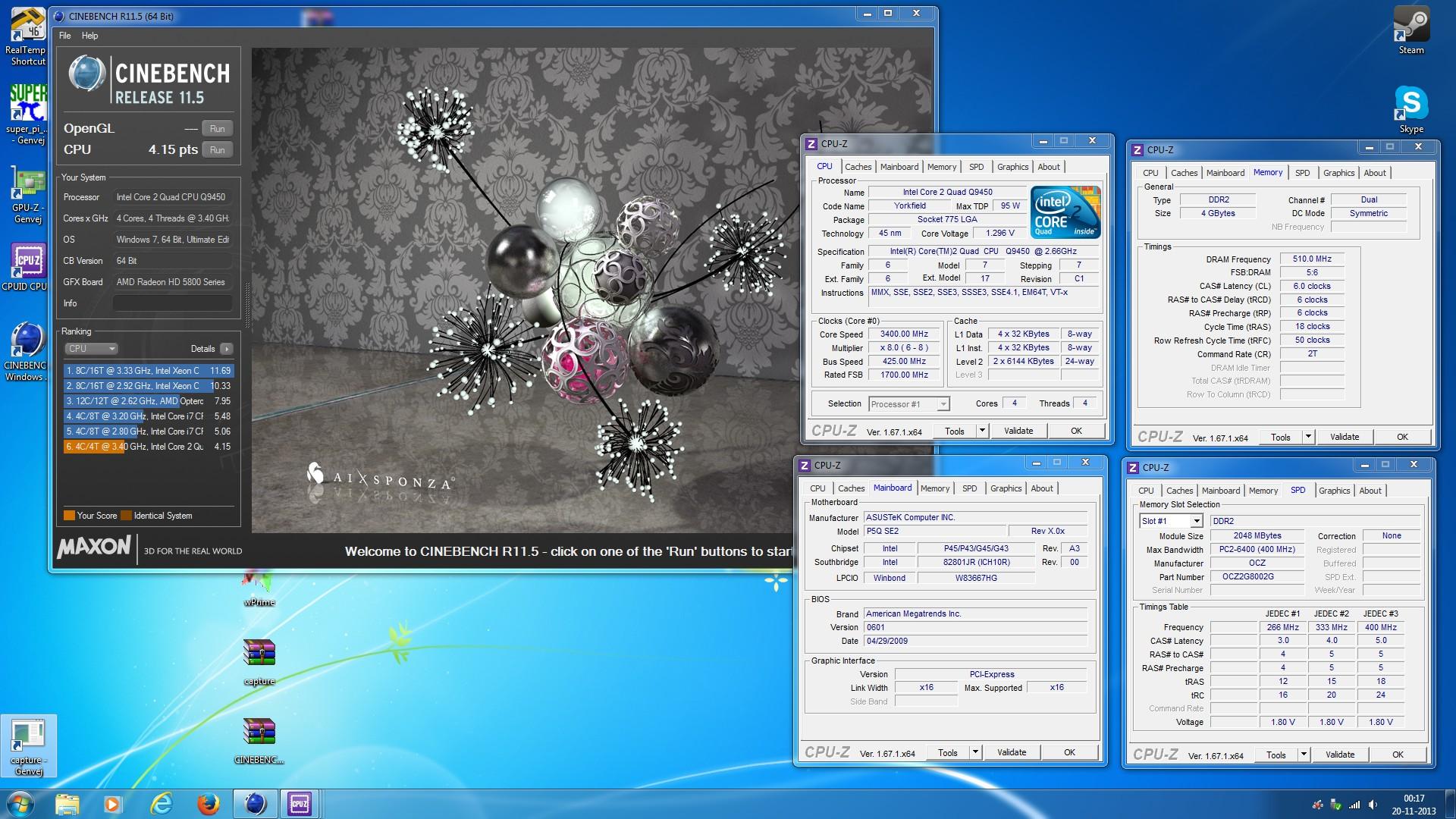Switch to Graphics tab in CPU tab window
The height and width of the screenshot is (819, 1456).
pyautogui.click(x=1012, y=167)
